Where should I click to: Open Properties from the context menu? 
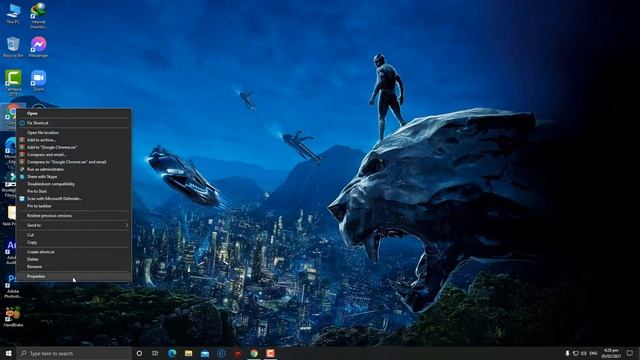coord(73,276)
